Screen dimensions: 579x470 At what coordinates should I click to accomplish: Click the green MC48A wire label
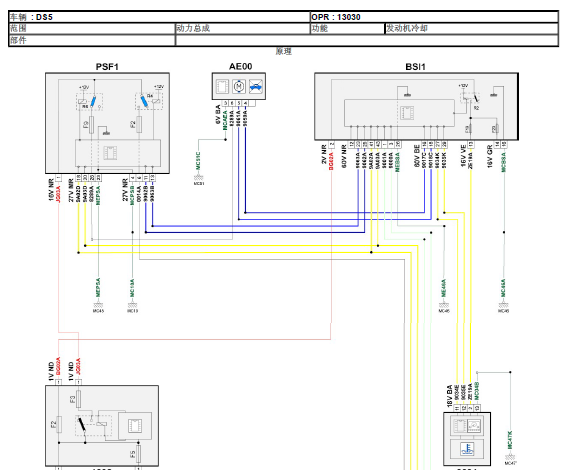[x=503, y=288]
